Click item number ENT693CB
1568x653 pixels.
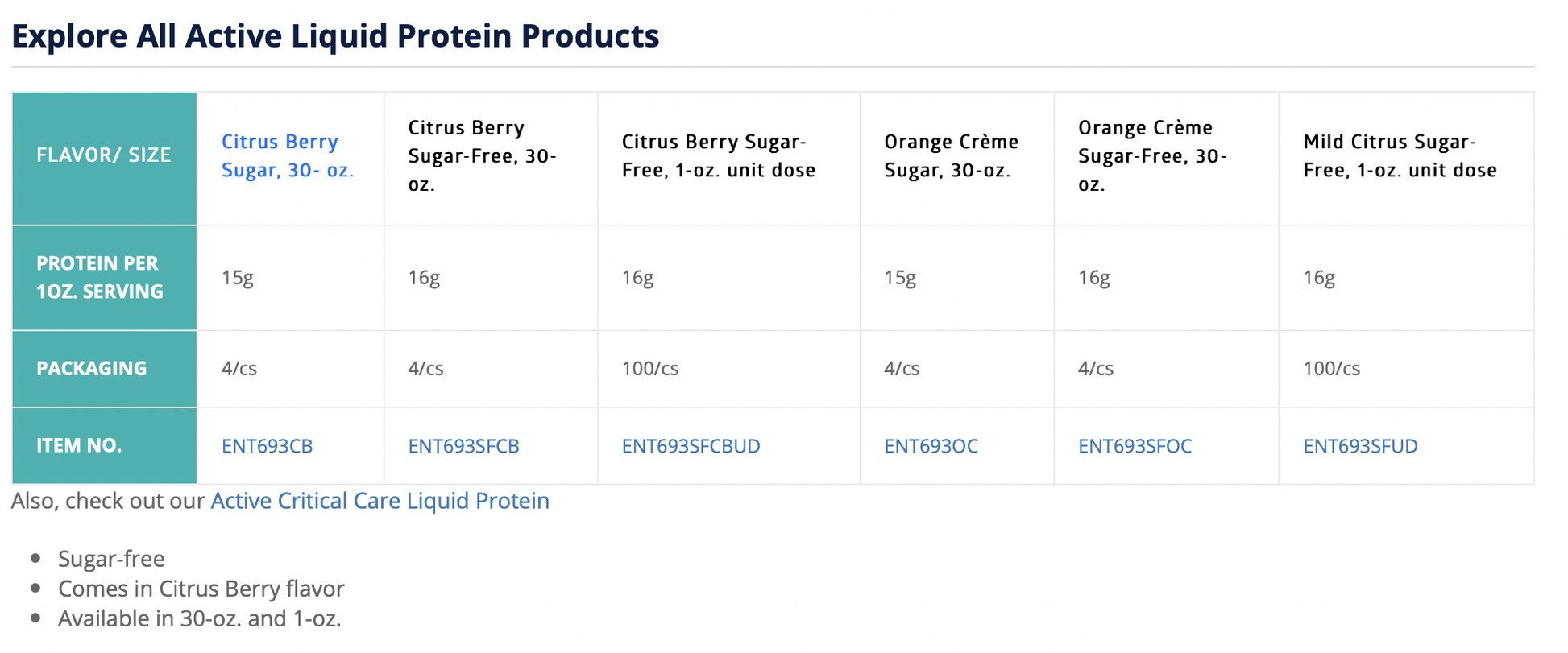[267, 446]
